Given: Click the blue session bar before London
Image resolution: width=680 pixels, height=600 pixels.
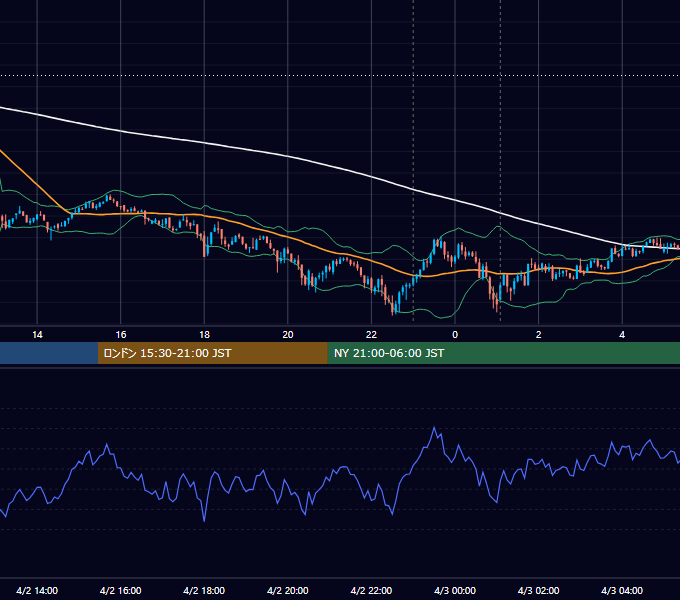Looking at the screenshot, I should coord(49,353).
